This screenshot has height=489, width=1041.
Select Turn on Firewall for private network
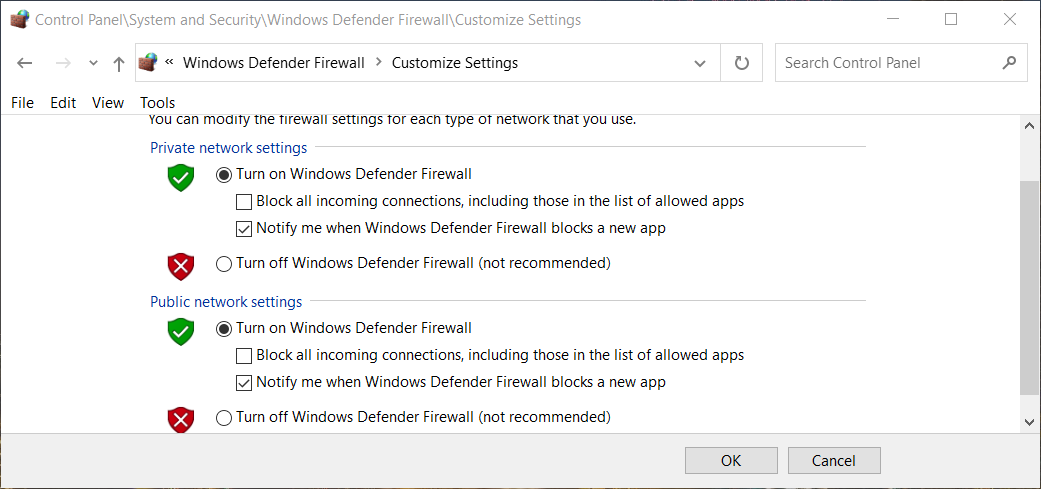click(224, 175)
